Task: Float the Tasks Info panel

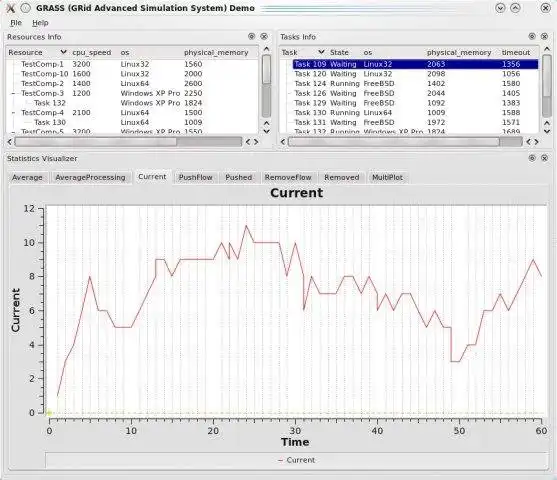Action: click(x=532, y=36)
